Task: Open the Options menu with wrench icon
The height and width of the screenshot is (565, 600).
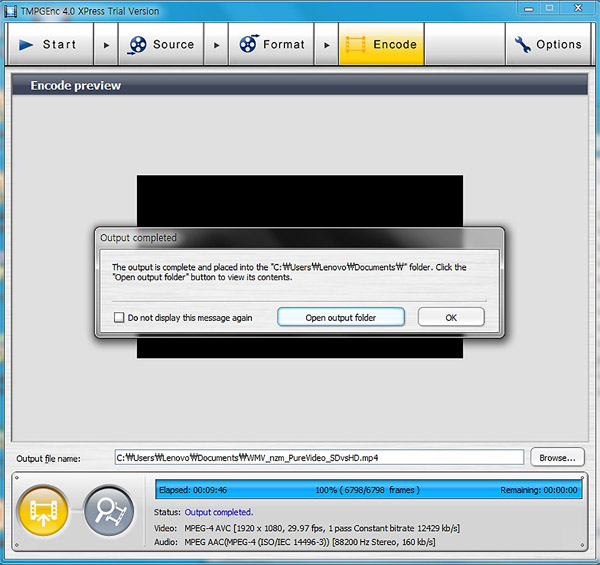Action: coord(548,44)
